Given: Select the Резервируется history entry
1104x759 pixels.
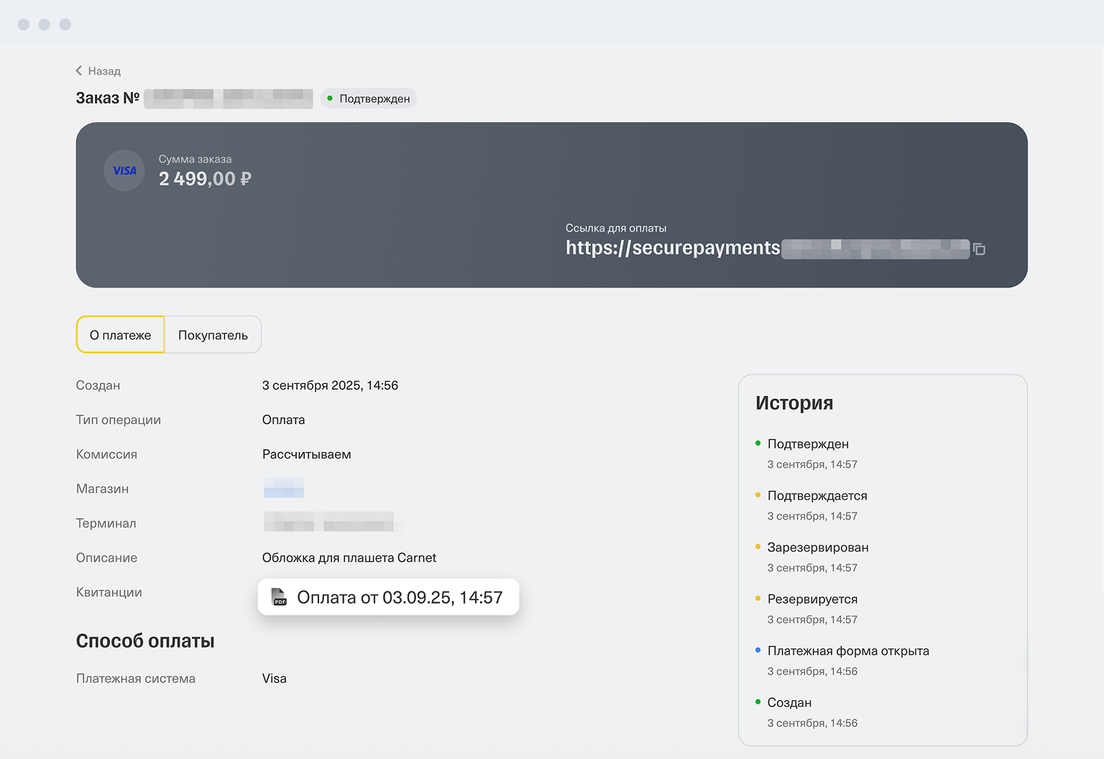Looking at the screenshot, I should 812,599.
